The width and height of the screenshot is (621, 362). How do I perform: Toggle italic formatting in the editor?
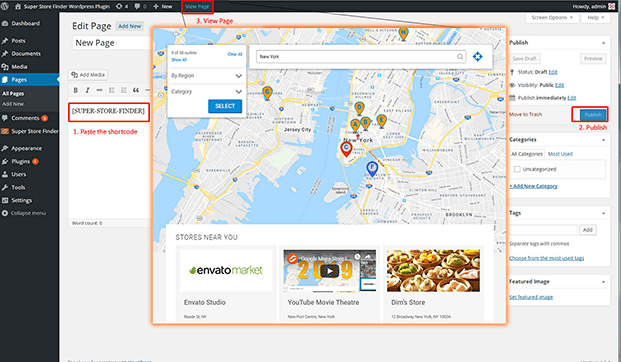click(x=88, y=90)
